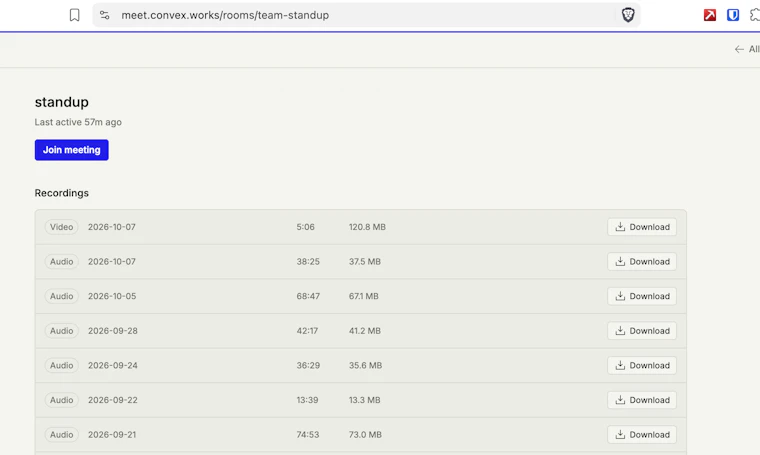This screenshot has width=760, height=455.
Task: Select the Video tag on first recording
Action: pyautogui.click(x=62, y=227)
